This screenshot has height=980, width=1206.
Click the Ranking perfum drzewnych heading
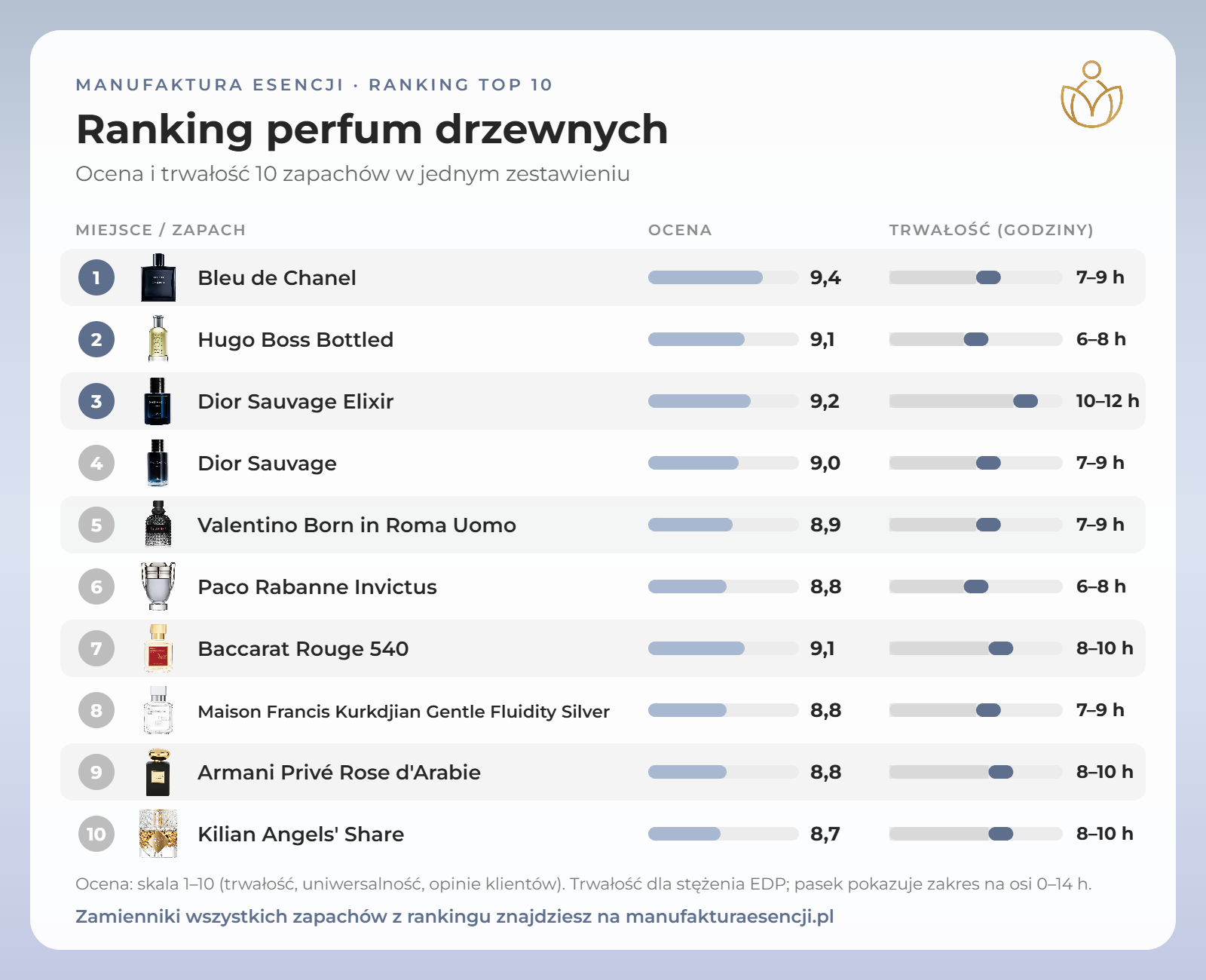372,129
